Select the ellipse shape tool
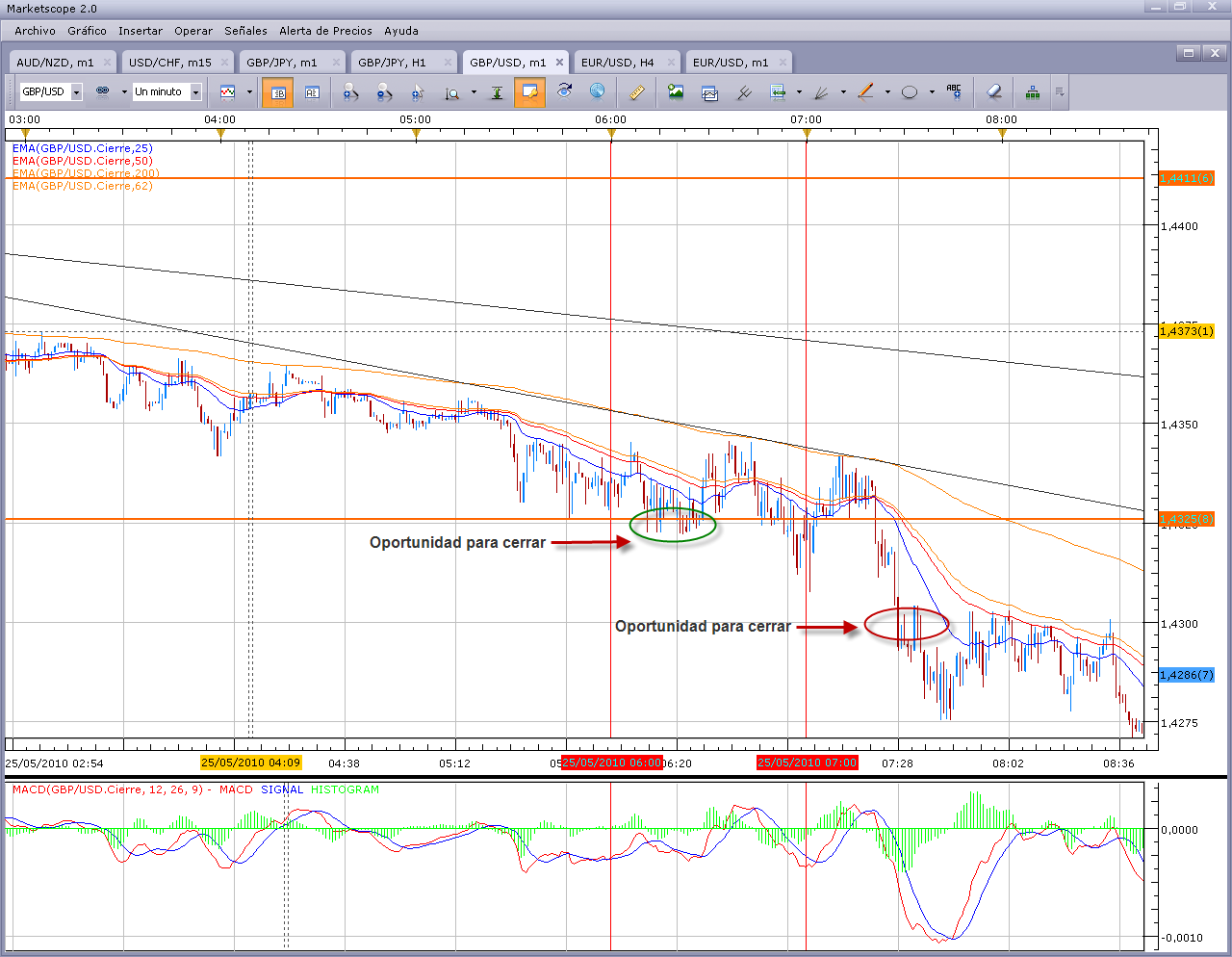The image size is (1232, 957). click(910, 92)
